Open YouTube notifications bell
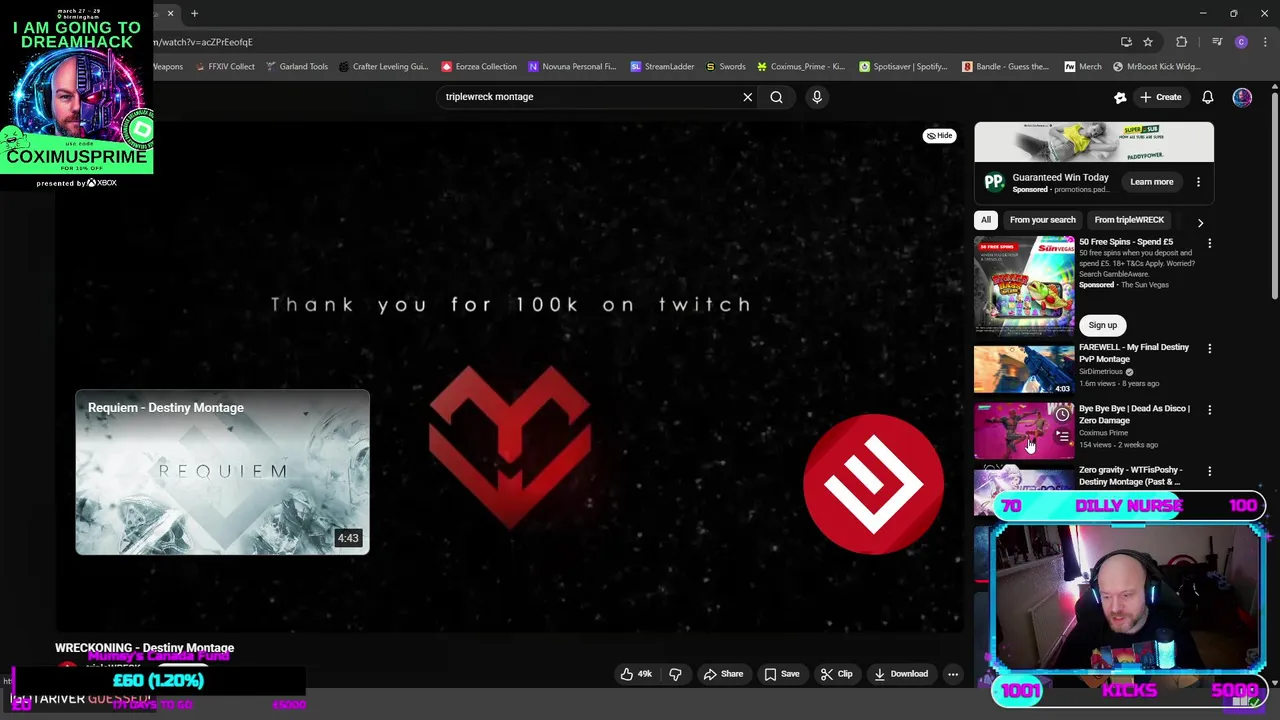1280x720 pixels. coord(1207,97)
